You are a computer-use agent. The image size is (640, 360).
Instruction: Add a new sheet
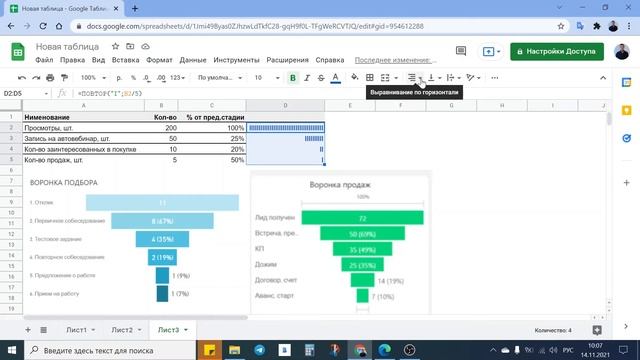click(x=28, y=330)
